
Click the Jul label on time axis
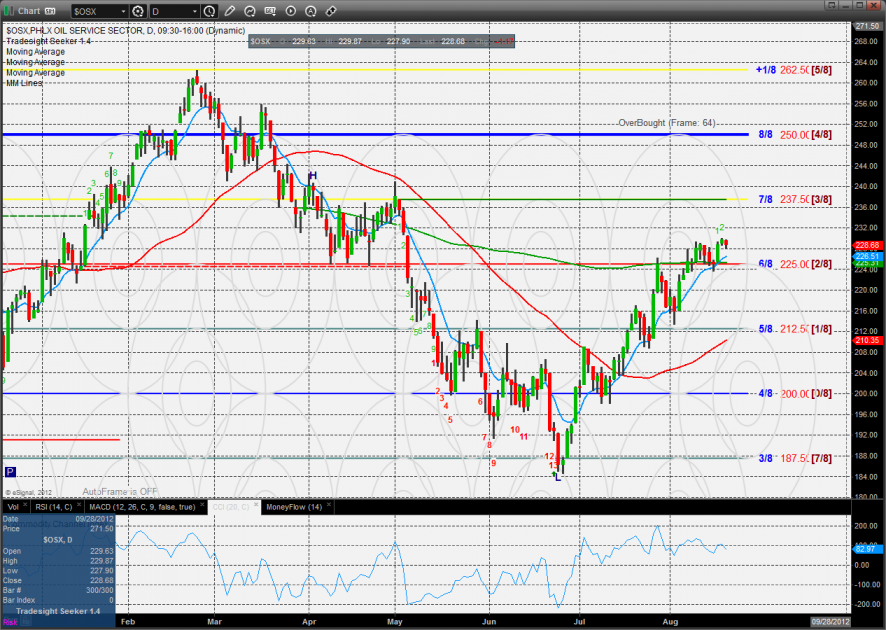click(x=580, y=622)
